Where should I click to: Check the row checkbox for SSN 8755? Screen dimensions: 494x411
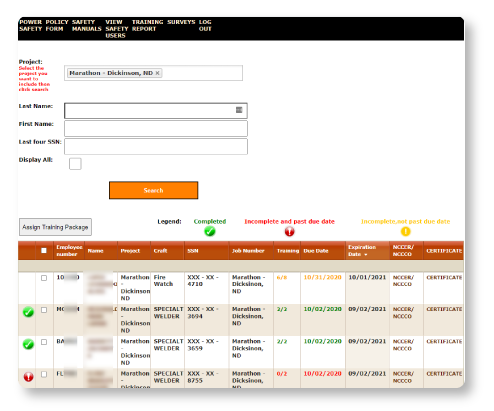pos(44,374)
